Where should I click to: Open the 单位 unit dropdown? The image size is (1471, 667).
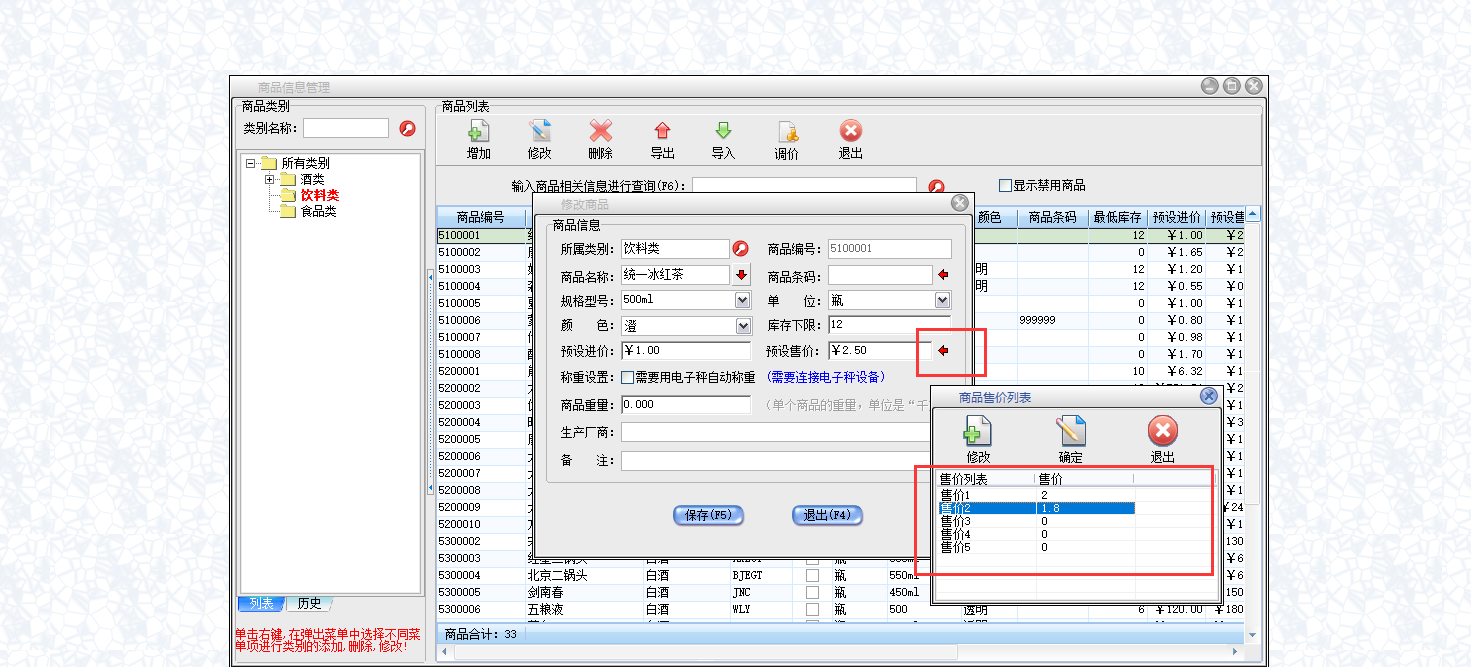(942, 300)
